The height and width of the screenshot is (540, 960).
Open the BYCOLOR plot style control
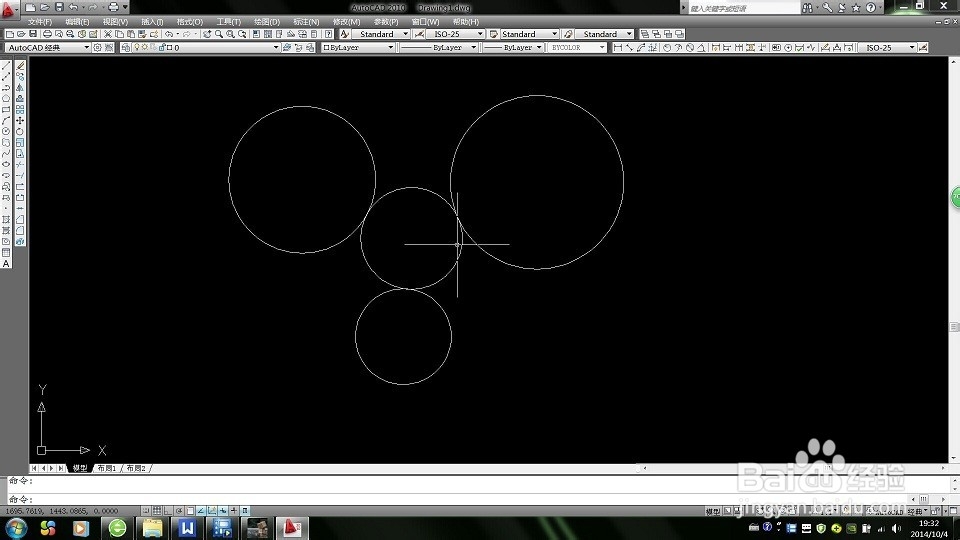577,47
